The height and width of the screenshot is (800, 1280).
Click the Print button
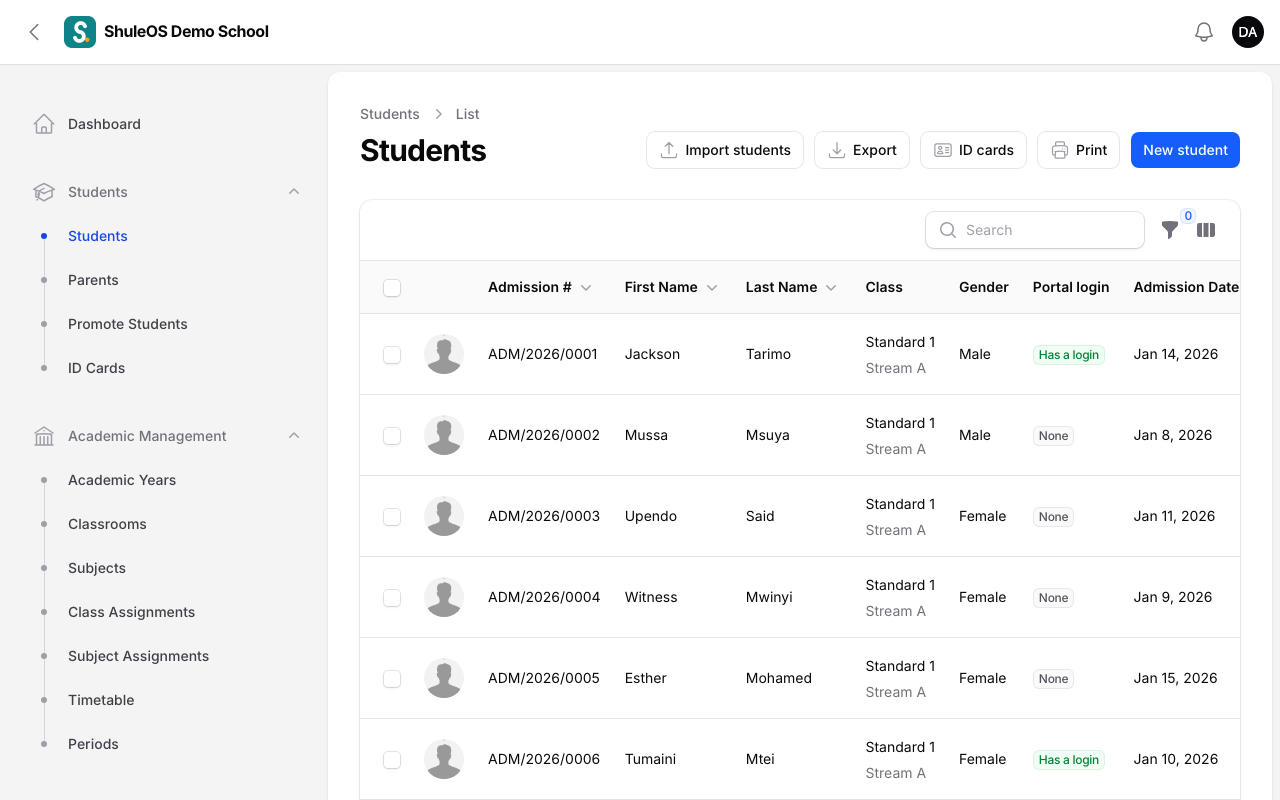(1078, 150)
